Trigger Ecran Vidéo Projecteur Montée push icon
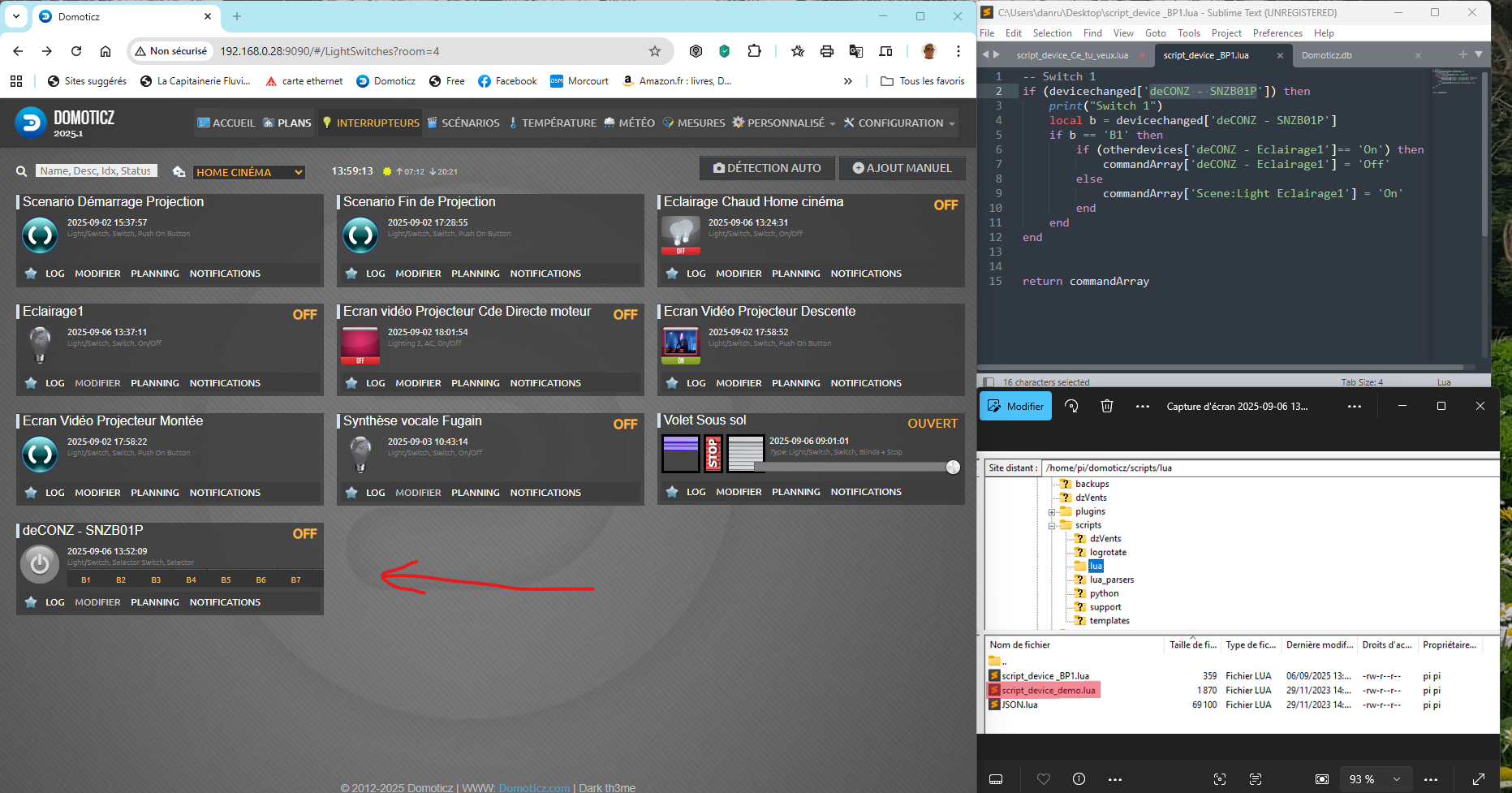Image resolution: width=1512 pixels, height=793 pixels. tap(40, 455)
